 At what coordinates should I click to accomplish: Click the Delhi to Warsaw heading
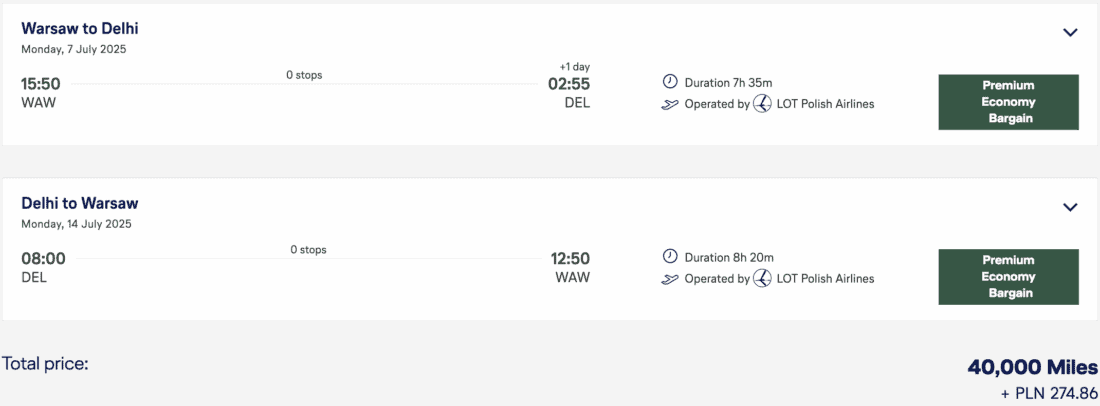(x=80, y=203)
